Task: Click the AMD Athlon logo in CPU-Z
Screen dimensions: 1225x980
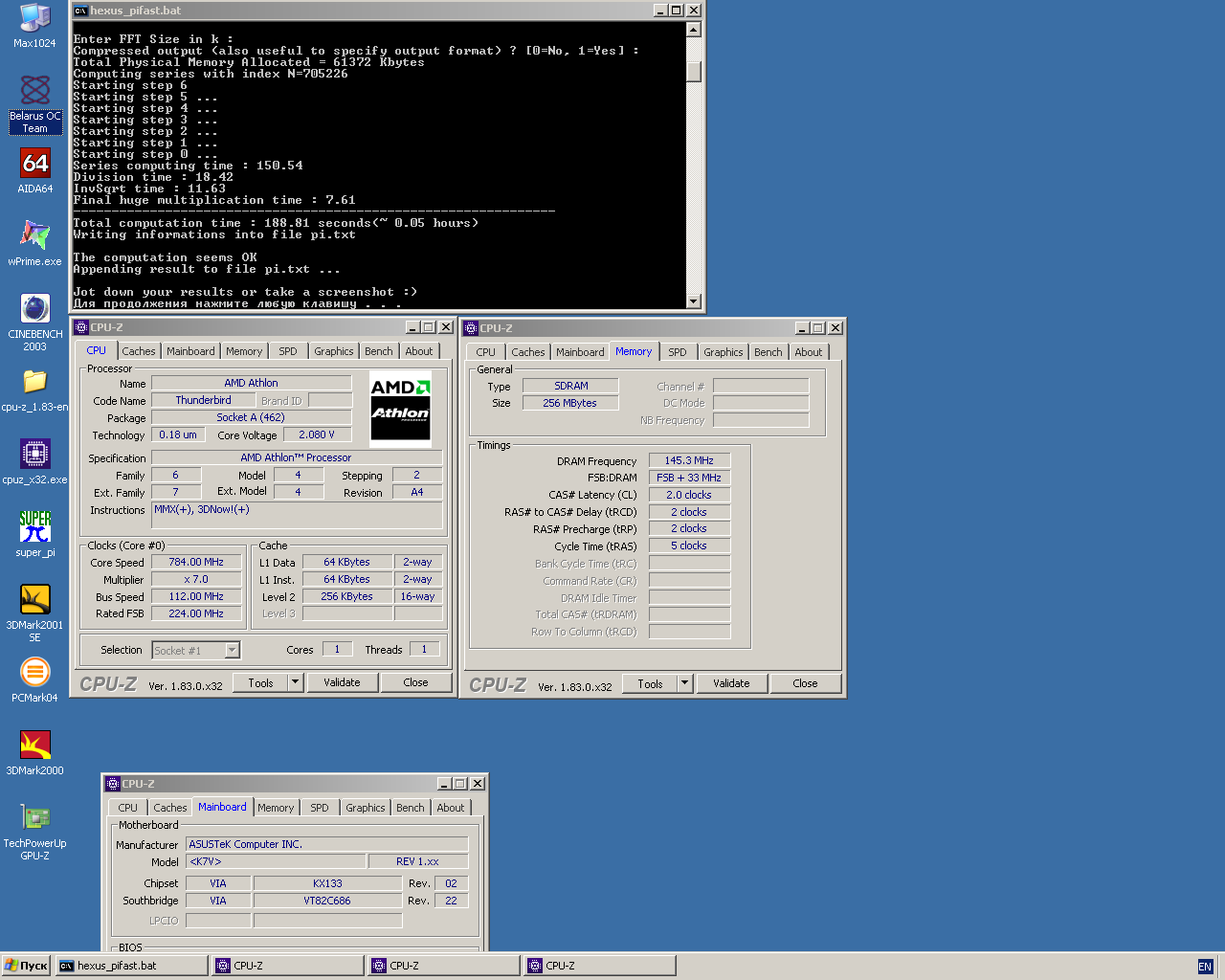Action: pyautogui.click(x=400, y=409)
